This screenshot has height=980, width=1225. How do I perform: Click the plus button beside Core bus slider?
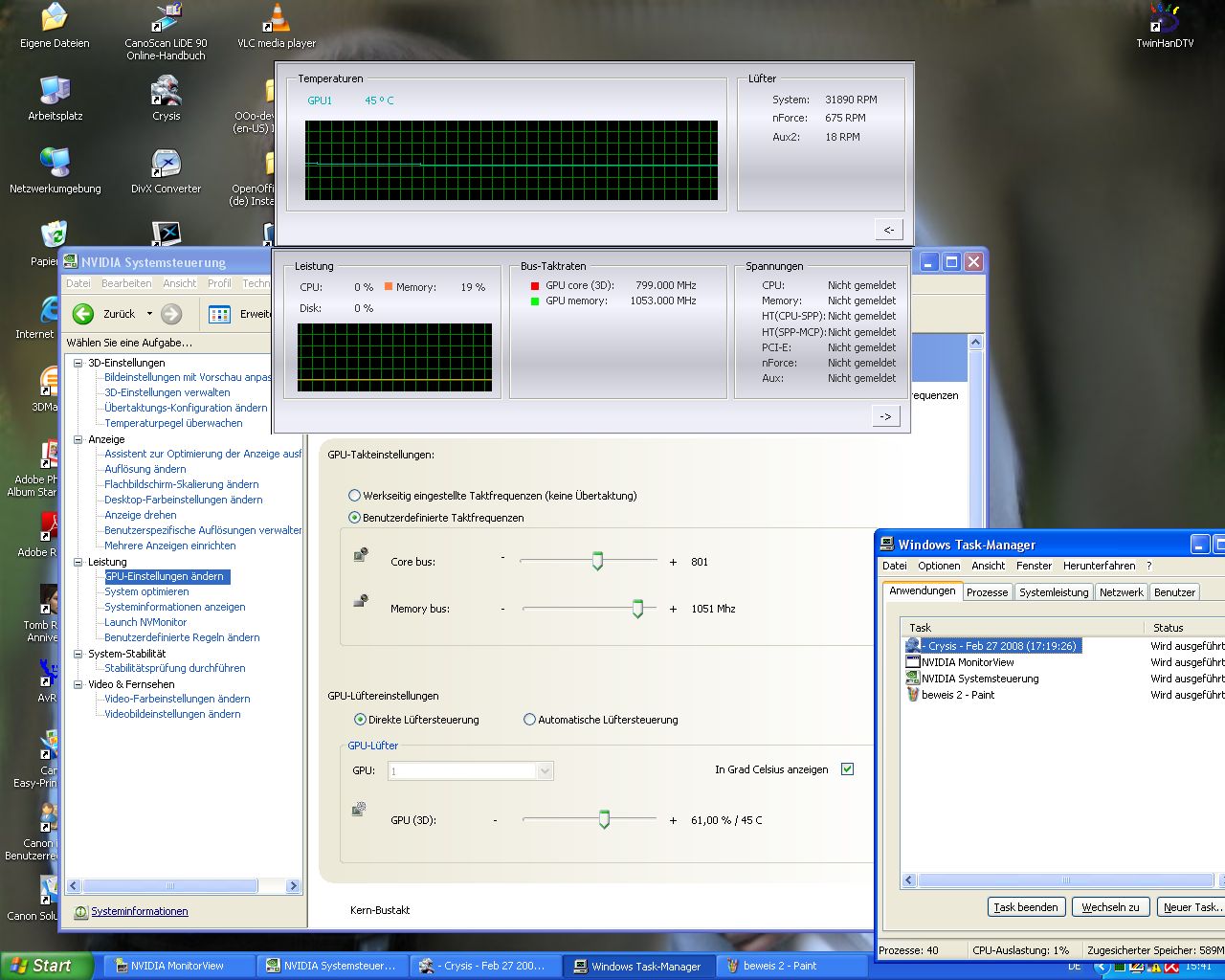673,562
